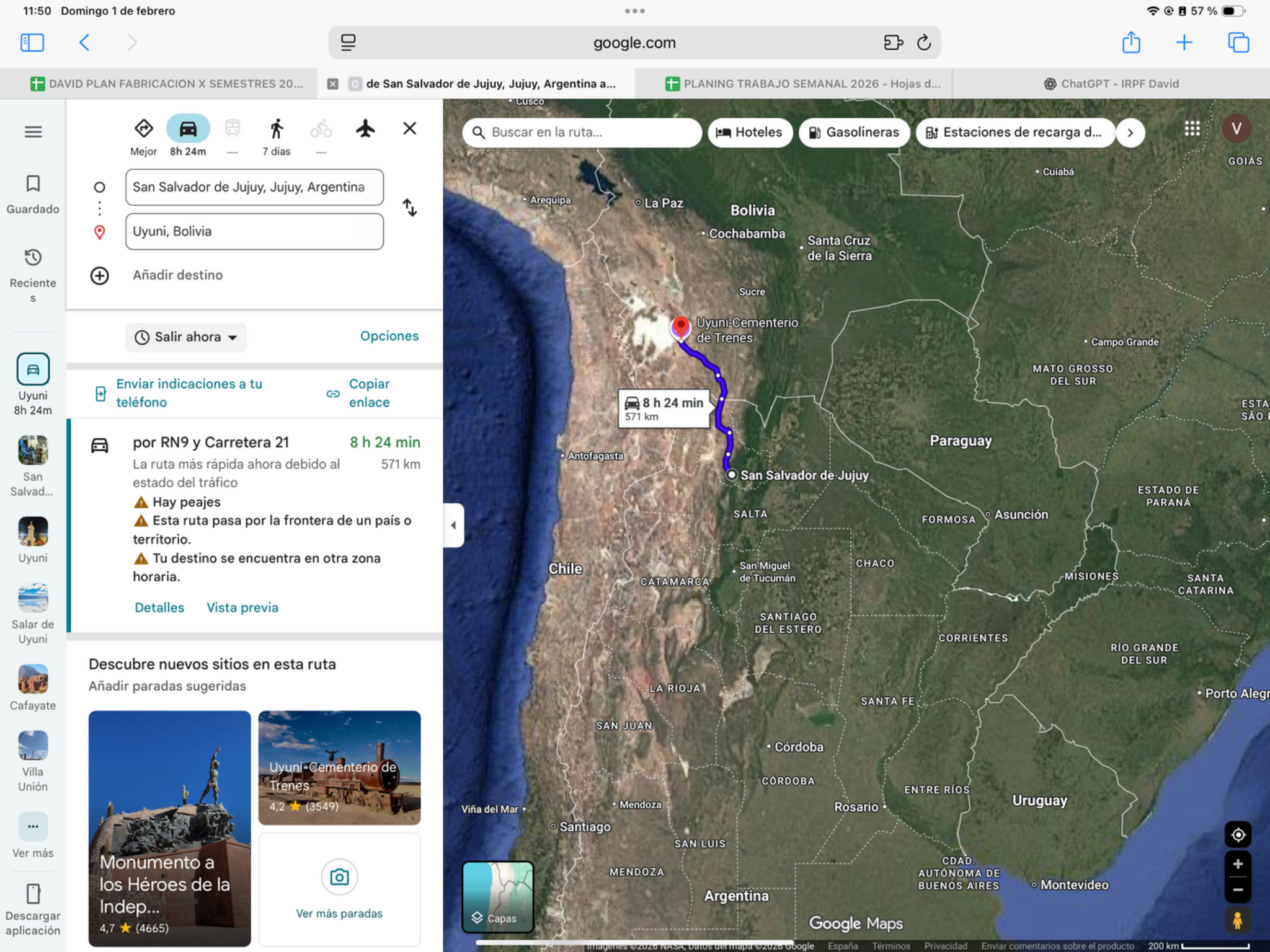Select the walking travel mode icon
This screenshot has width=1270, height=952.
pos(277,129)
